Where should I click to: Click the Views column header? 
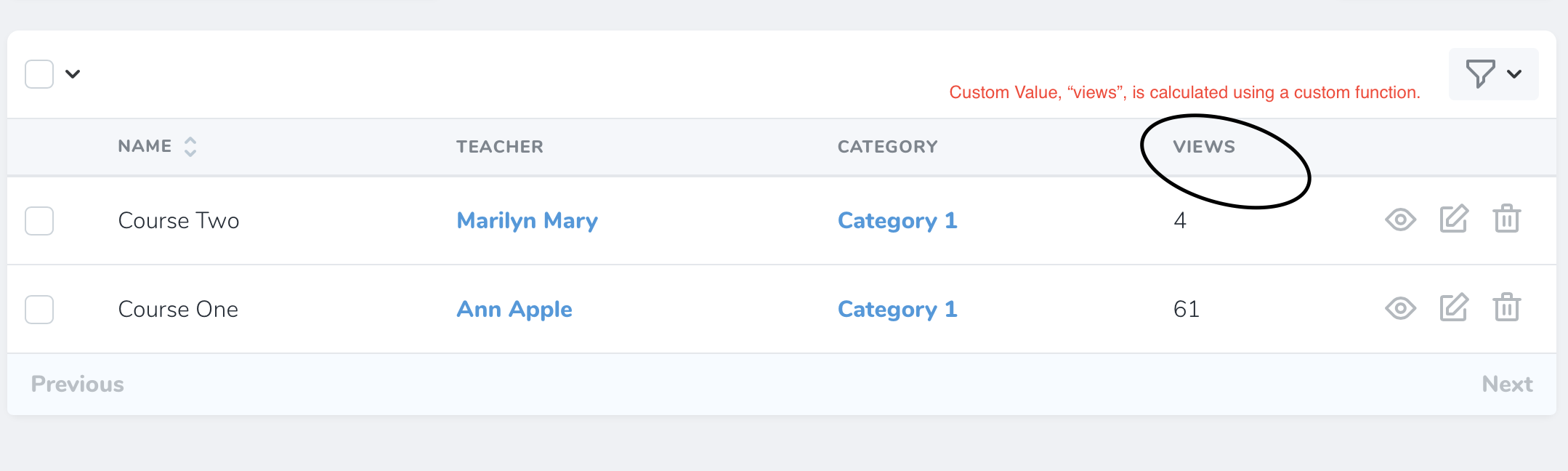(1205, 146)
